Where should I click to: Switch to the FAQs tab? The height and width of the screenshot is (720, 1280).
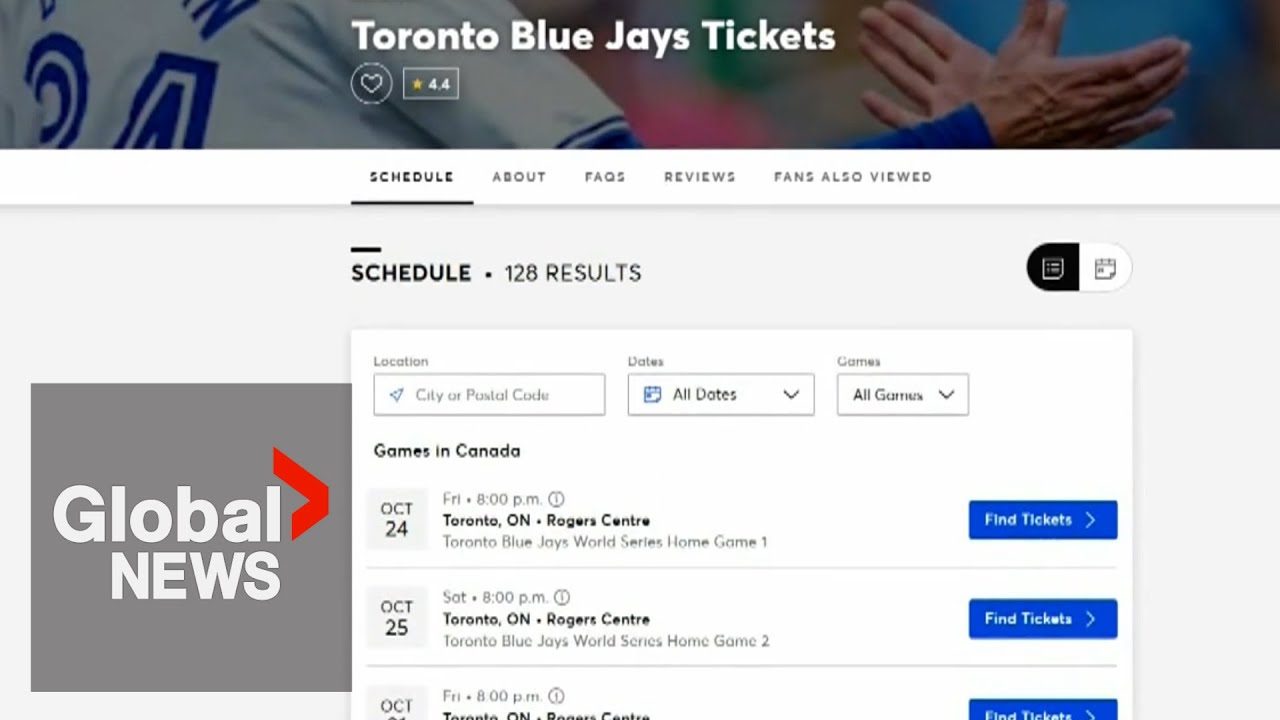pyautogui.click(x=605, y=177)
